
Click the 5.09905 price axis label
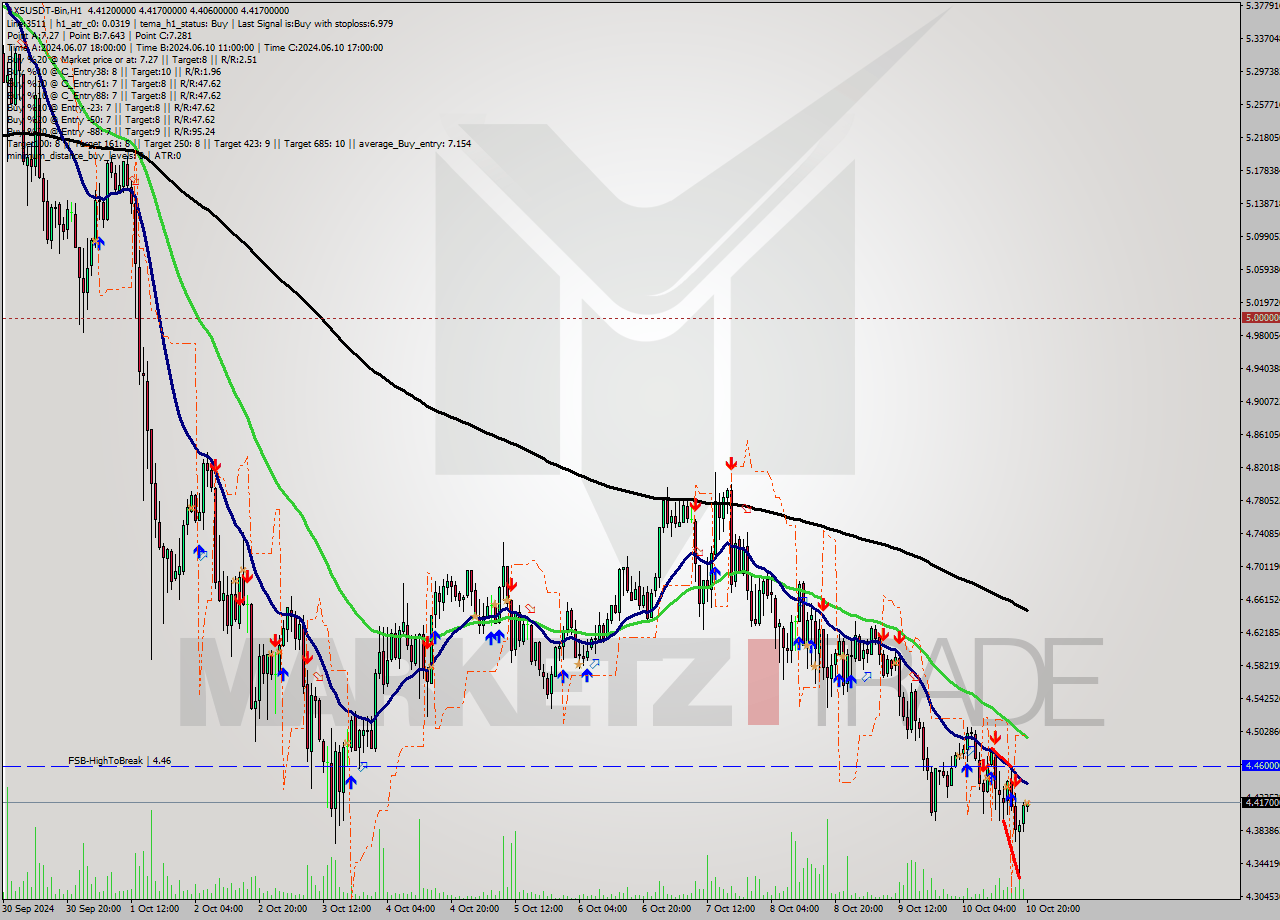[x=1261, y=236]
